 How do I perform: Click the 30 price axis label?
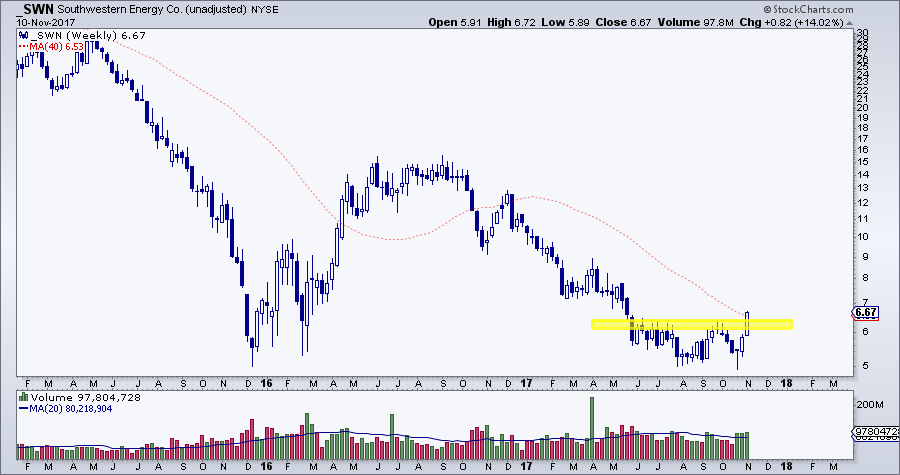(x=862, y=33)
